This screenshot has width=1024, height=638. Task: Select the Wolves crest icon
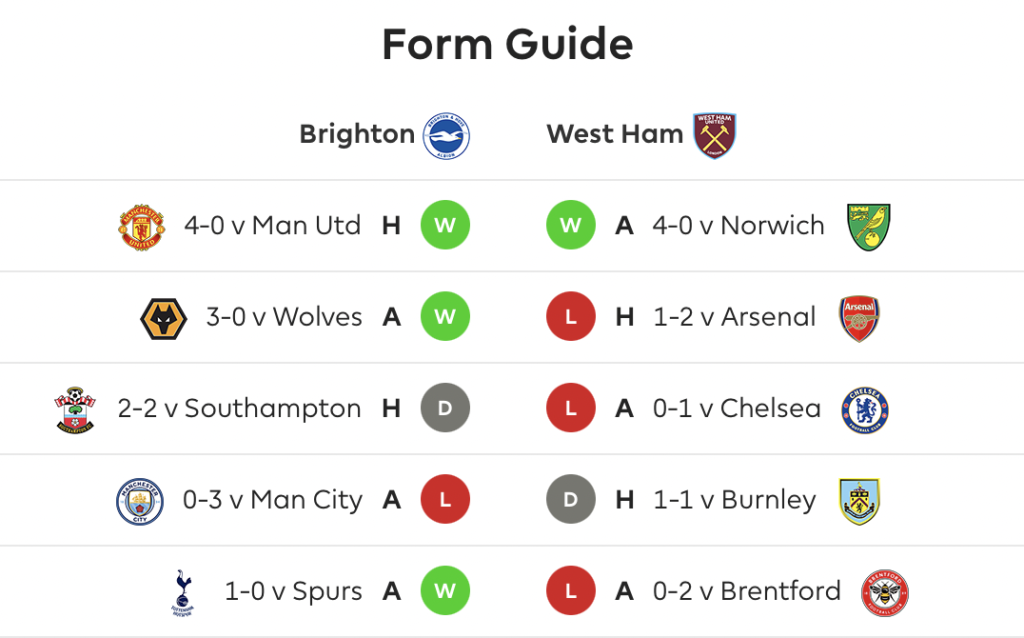click(163, 319)
